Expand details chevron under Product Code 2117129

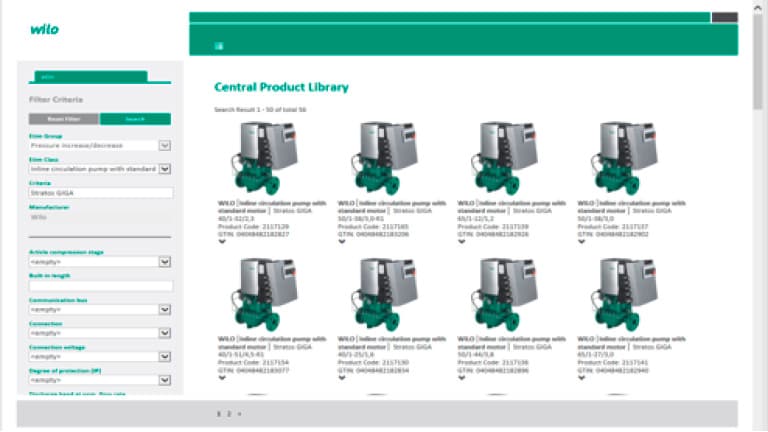tap(222, 241)
